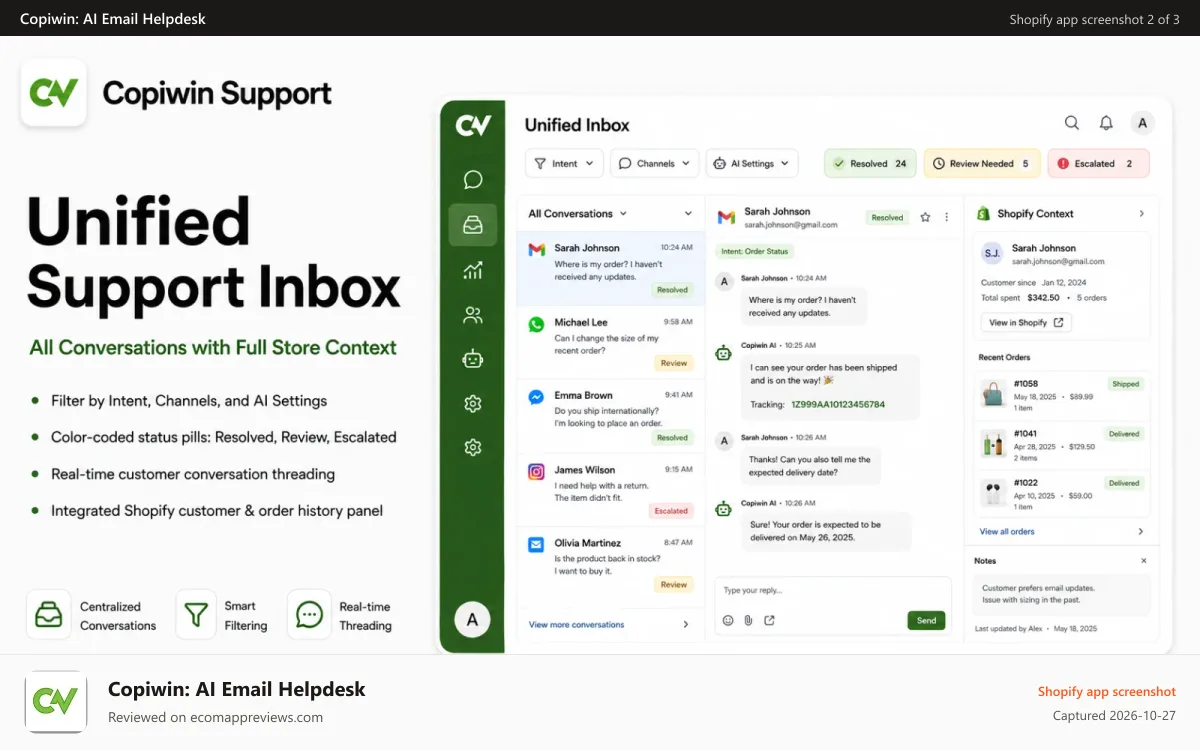Expand the All Conversations dropdown

pos(578,213)
